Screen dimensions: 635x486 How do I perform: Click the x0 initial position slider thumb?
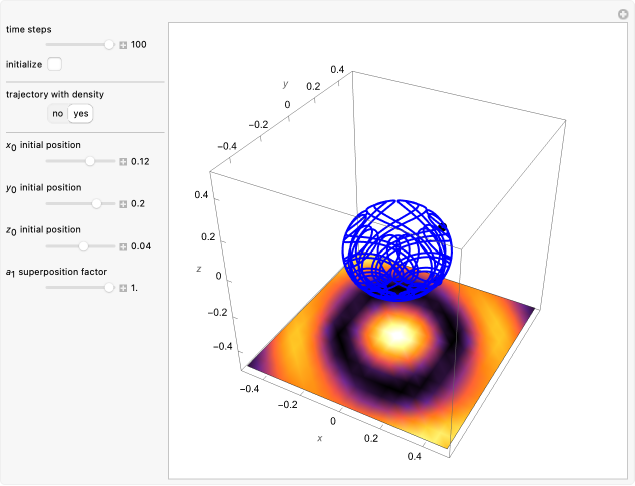coord(90,161)
